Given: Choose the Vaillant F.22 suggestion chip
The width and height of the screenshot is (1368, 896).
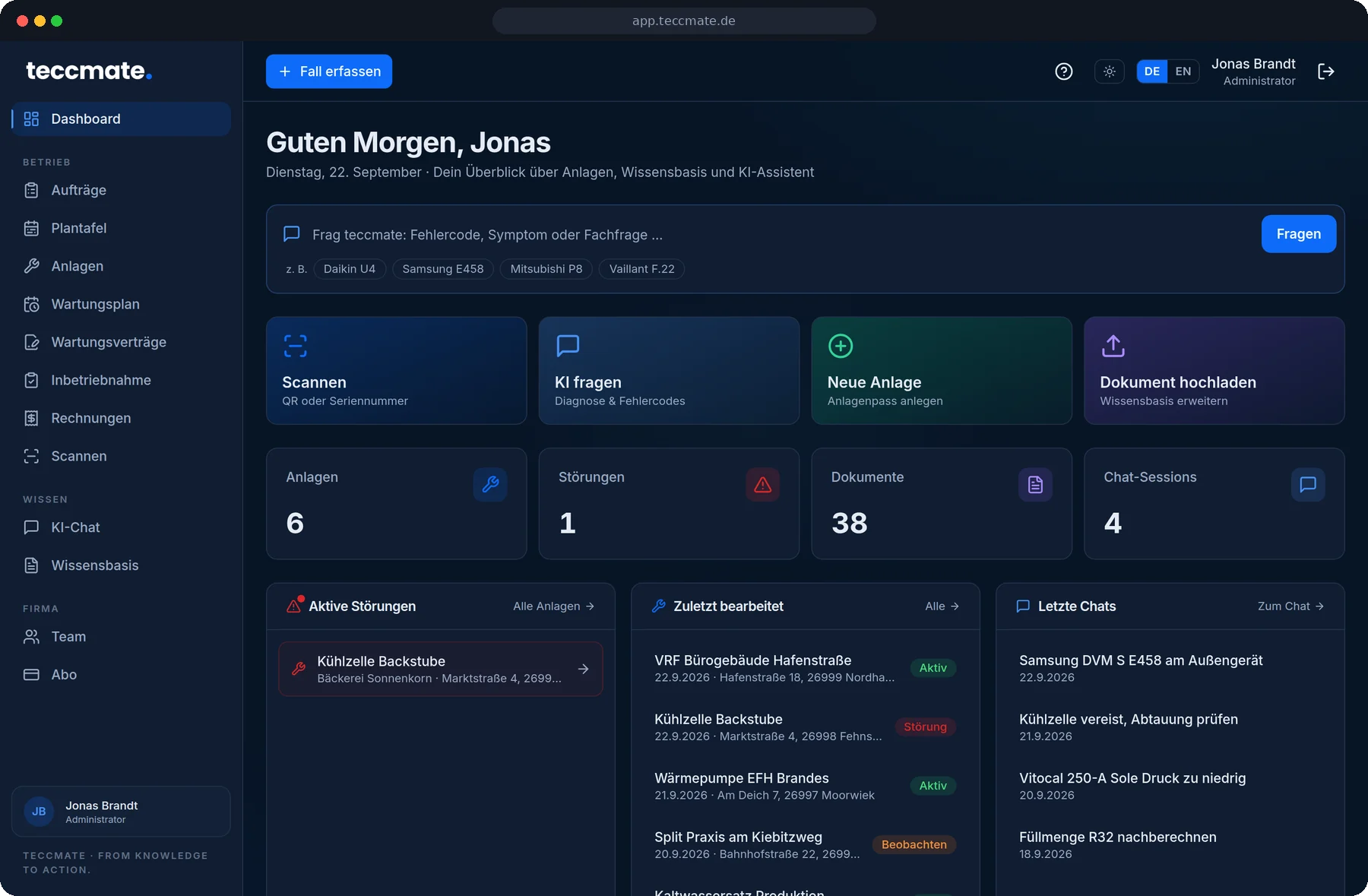Looking at the screenshot, I should point(642,269).
